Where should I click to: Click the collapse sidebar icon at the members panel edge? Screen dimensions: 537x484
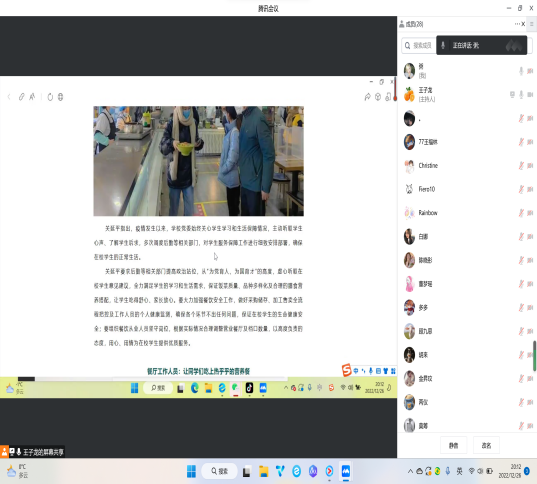coord(532,24)
